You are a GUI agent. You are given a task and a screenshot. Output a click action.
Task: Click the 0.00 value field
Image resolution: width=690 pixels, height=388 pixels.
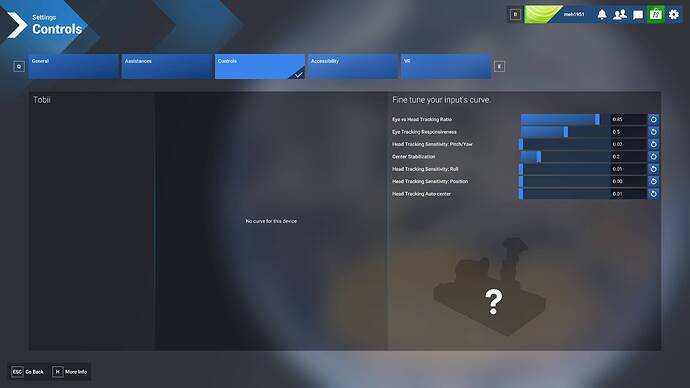[628, 181]
